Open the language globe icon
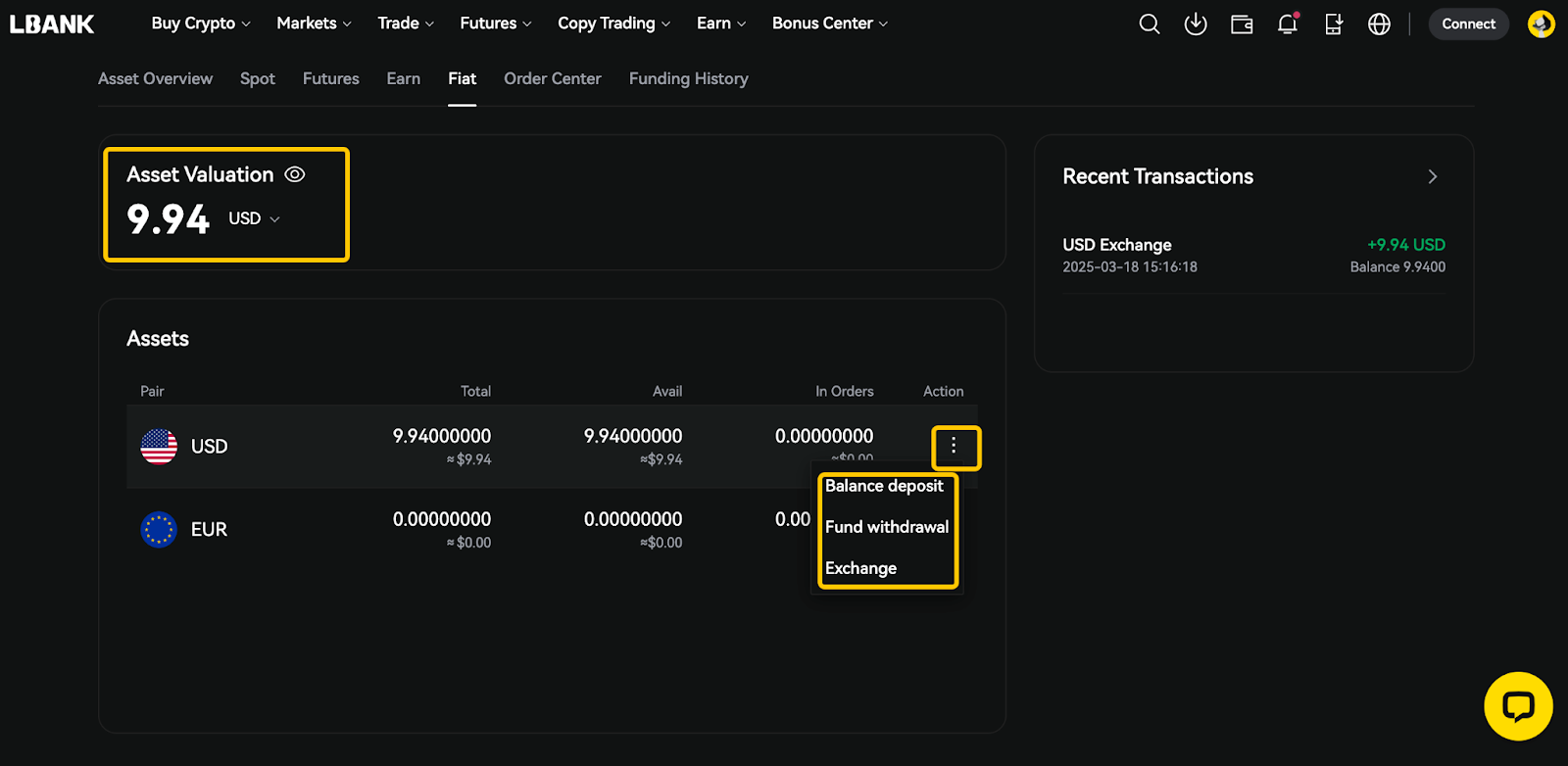Screen dimensions: 1568x766 point(1379,24)
